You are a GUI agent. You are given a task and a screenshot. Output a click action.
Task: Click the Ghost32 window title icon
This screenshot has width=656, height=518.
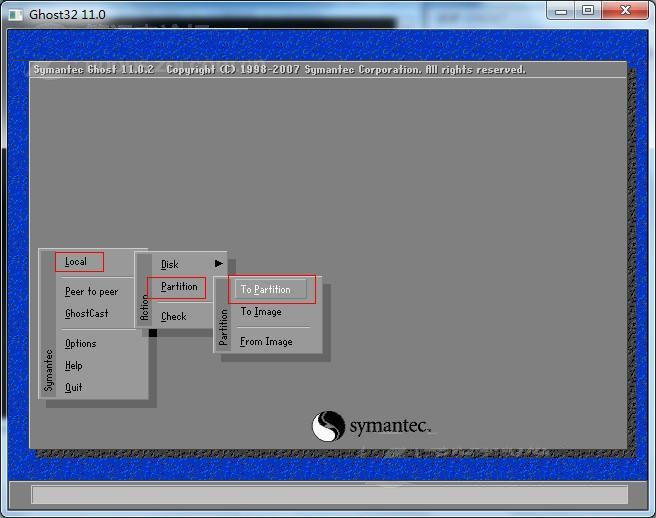16,15
